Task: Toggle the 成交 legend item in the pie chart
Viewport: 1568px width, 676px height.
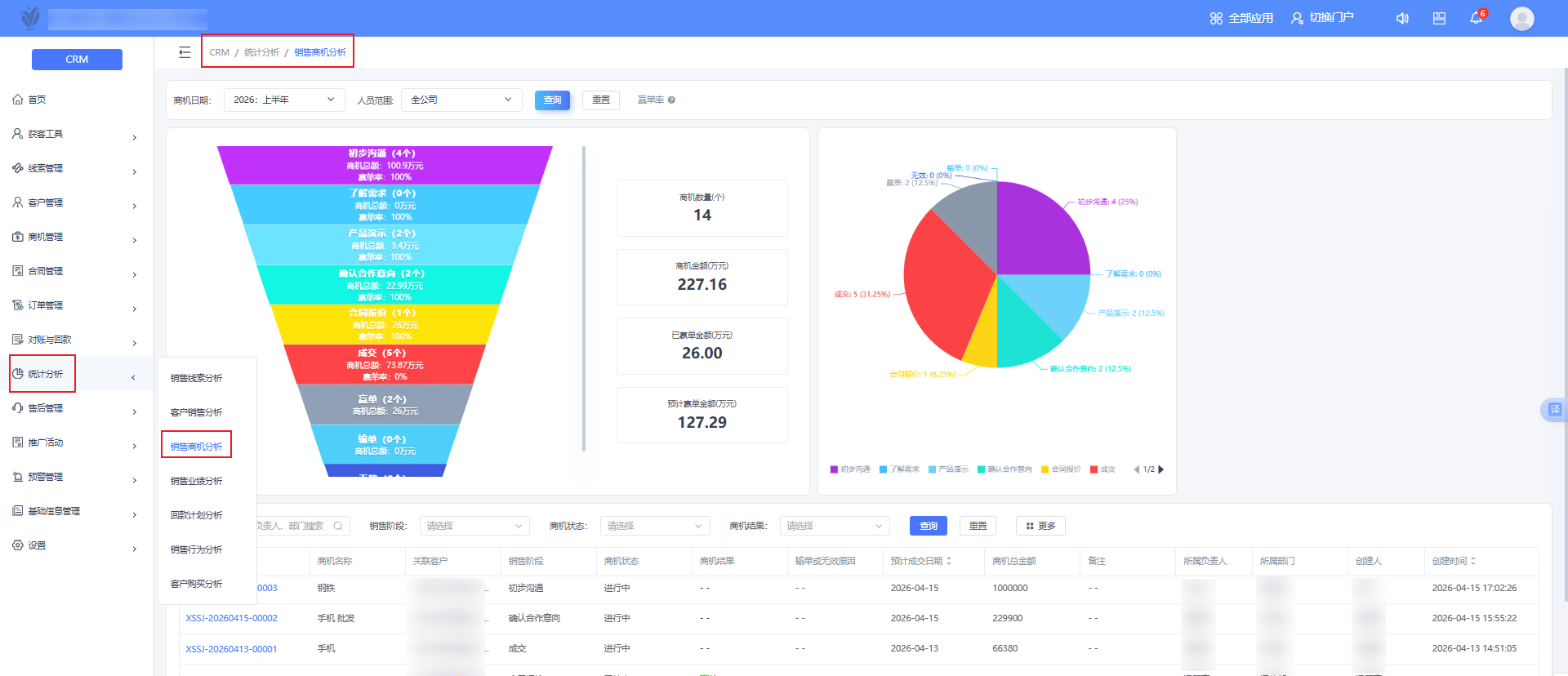Action: [x=1102, y=469]
